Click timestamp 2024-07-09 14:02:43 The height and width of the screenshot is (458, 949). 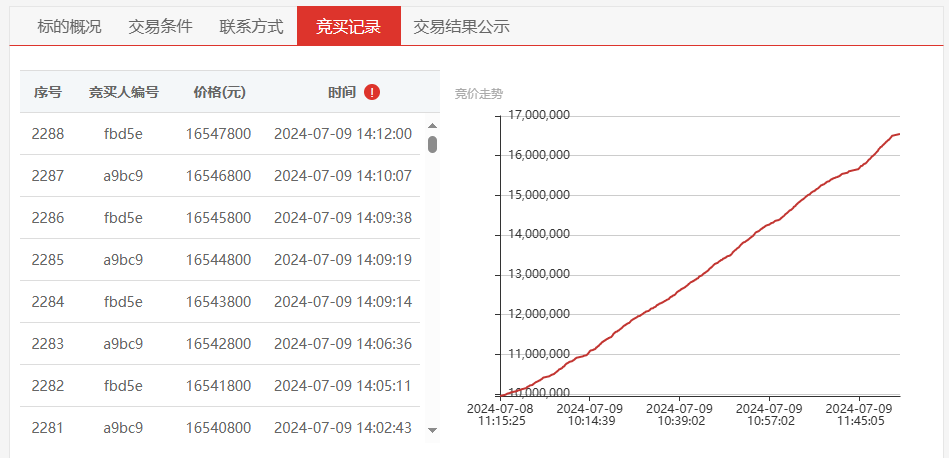343,428
